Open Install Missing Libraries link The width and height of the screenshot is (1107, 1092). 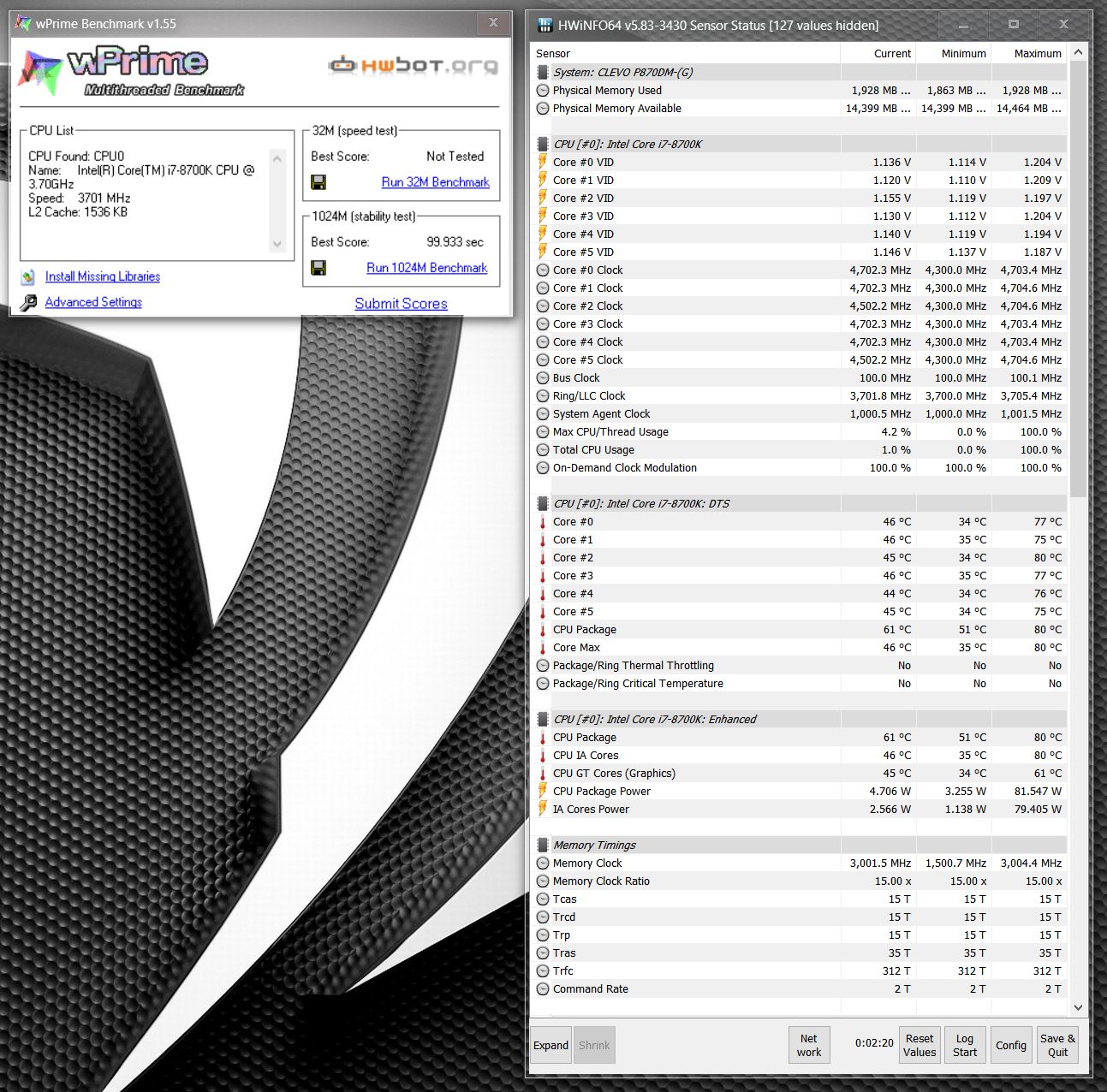103,276
